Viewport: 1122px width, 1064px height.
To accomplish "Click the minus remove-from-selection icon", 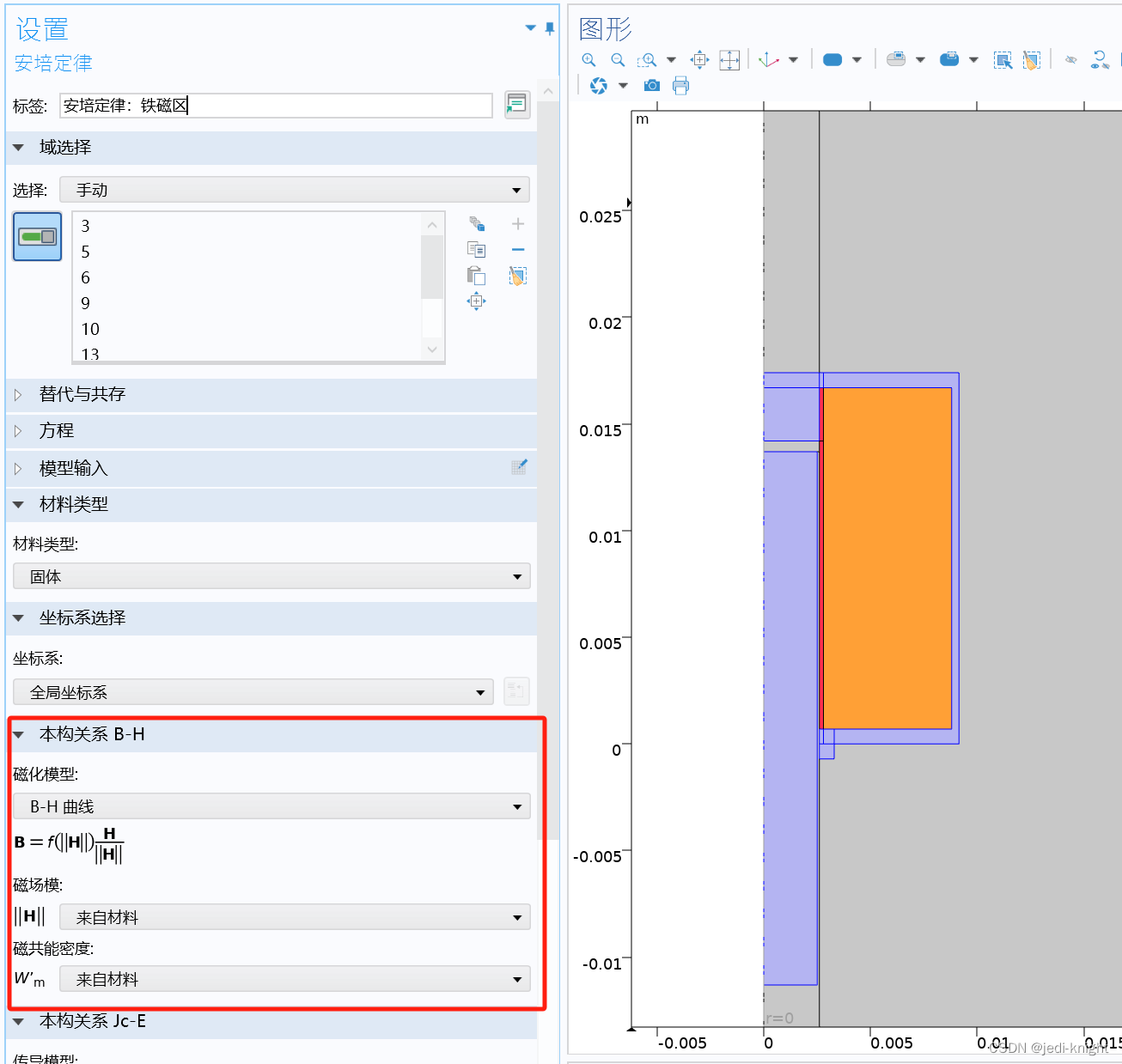I will coord(518,250).
